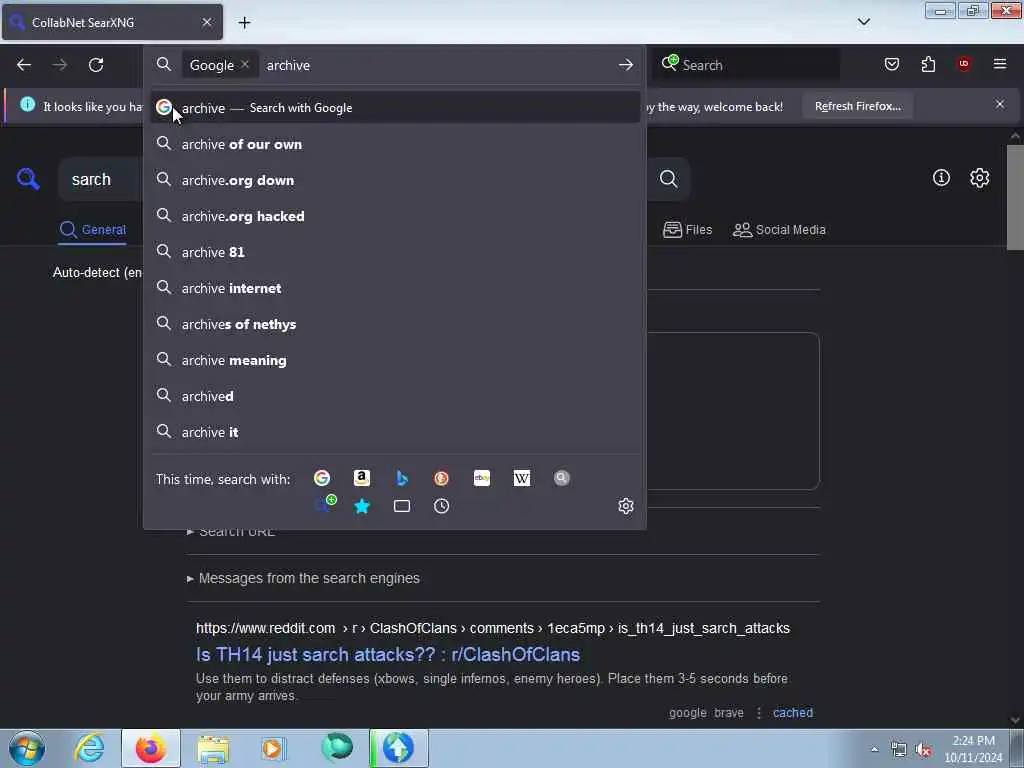Open the cached version link
Screen dimensions: 1024x768
[x=793, y=712]
